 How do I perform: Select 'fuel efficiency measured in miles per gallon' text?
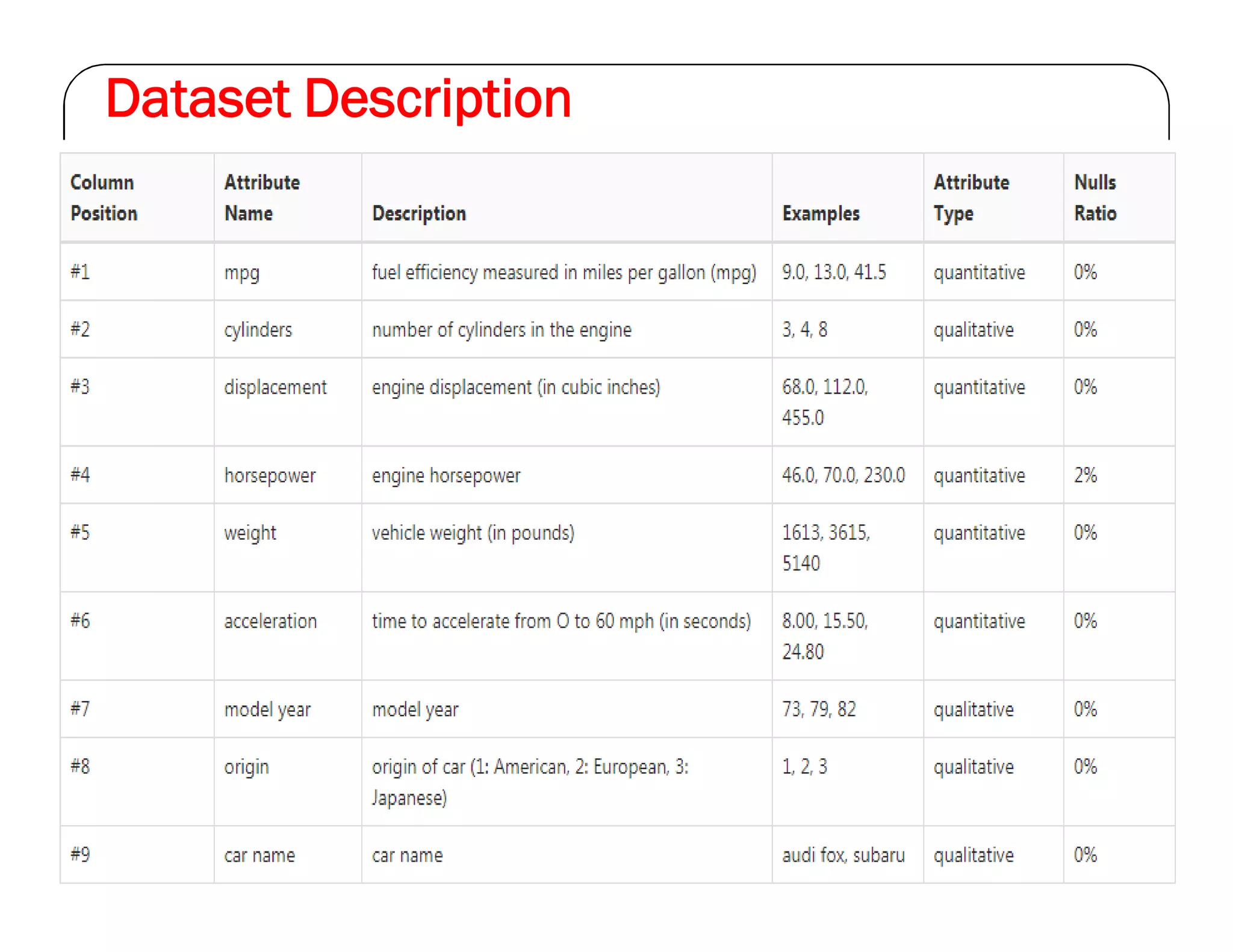tap(538, 273)
